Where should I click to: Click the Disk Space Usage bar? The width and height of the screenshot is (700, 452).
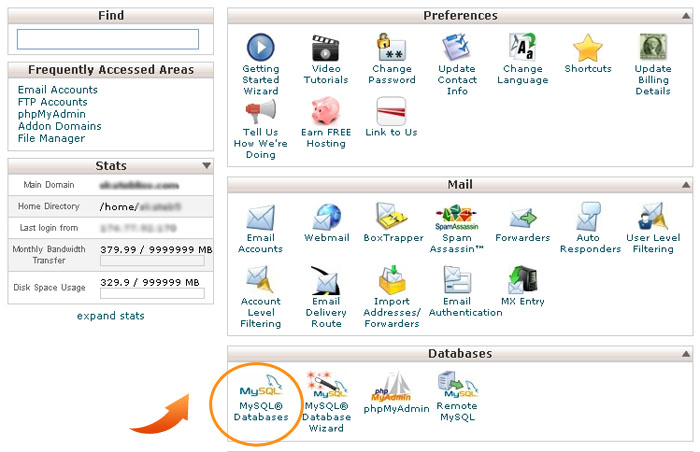(x=152, y=293)
